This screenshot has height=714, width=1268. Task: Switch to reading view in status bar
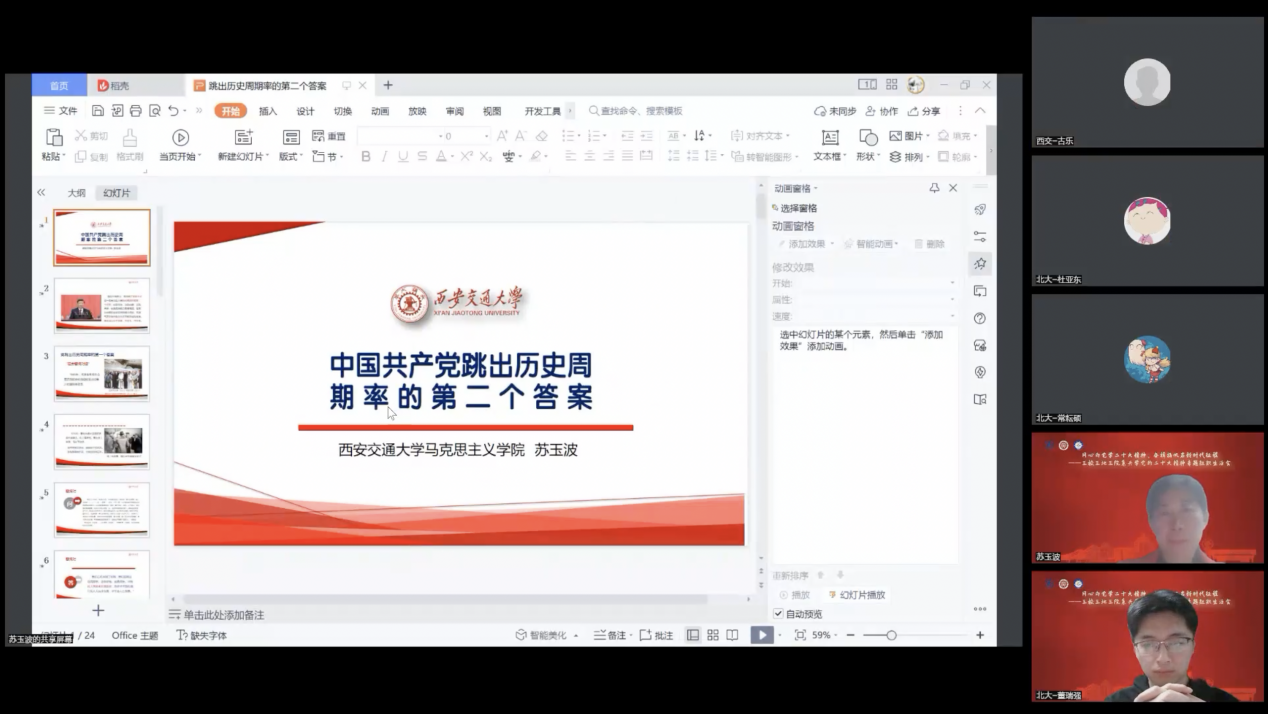[x=733, y=635]
